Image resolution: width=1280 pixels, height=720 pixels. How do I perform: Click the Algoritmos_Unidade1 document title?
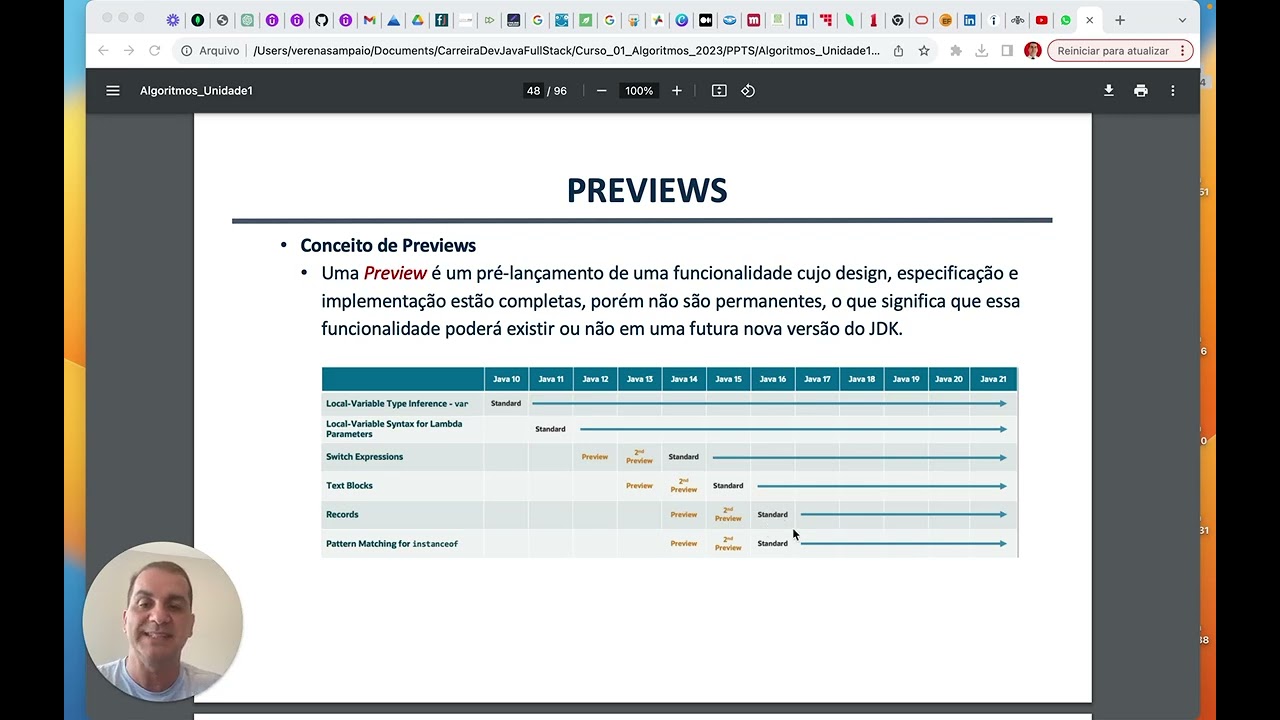coord(196,91)
